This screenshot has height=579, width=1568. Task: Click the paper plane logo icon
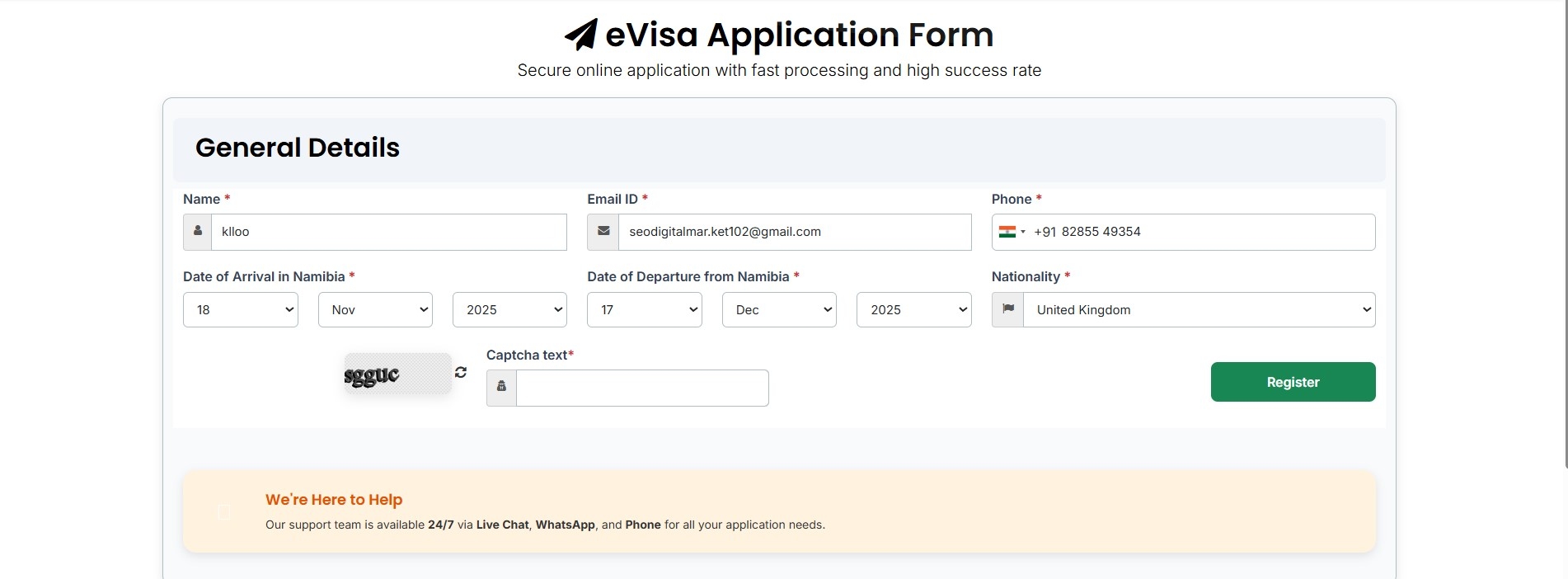pyautogui.click(x=581, y=35)
